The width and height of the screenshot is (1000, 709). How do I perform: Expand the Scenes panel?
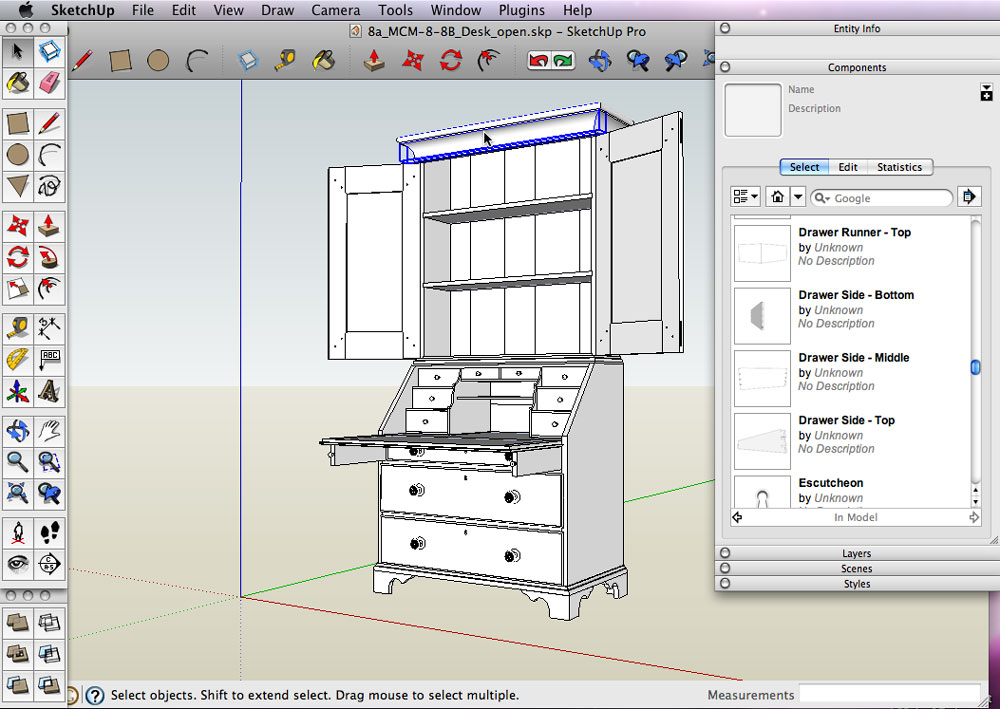[x=856, y=569]
